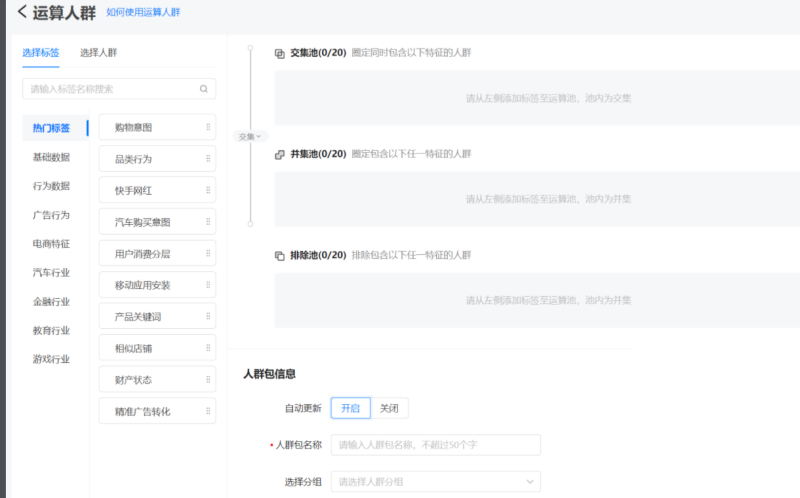This screenshot has height=498, width=800.
Task: Add the 相似店铺 tag
Action: [157, 348]
